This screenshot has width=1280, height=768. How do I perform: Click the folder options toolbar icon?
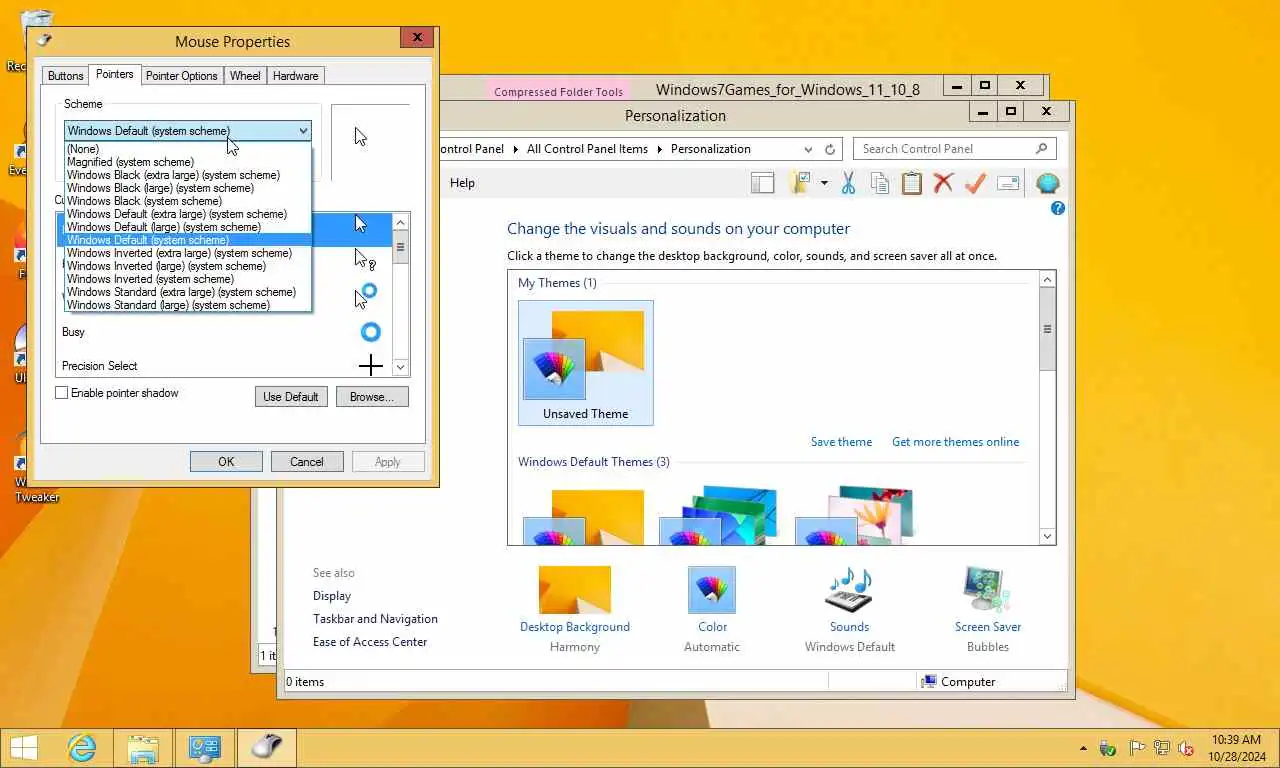coord(799,183)
